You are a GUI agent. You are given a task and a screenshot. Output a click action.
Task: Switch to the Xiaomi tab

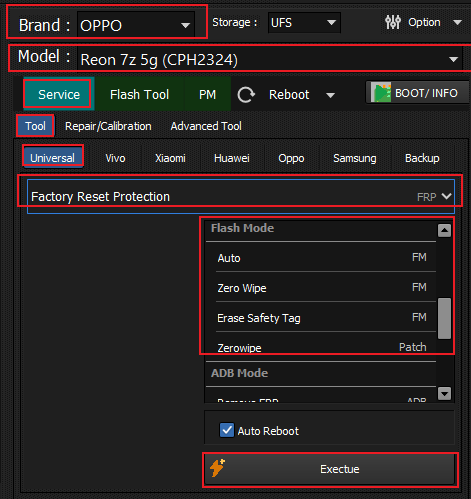pos(170,158)
